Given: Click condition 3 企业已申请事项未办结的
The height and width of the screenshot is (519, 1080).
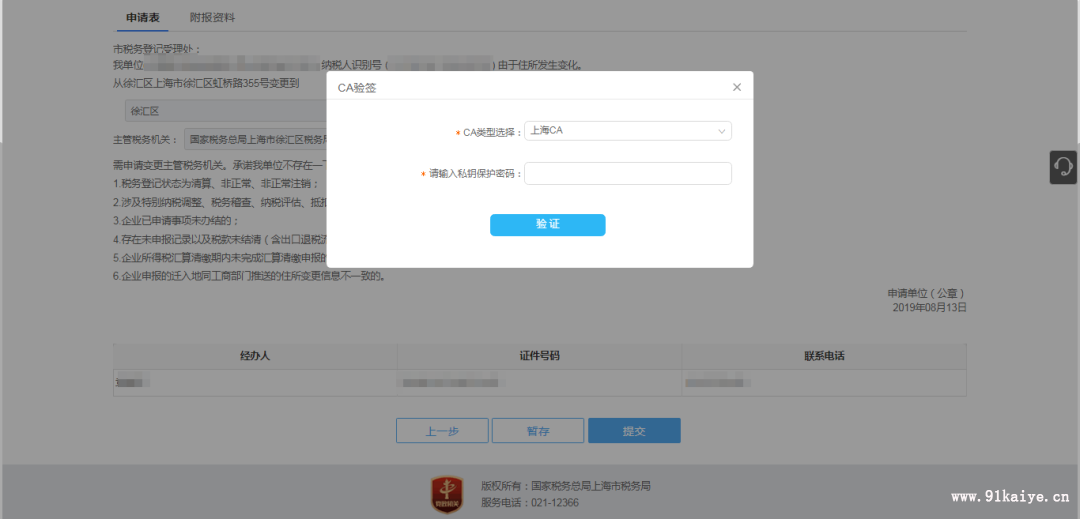Looking at the screenshot, I should coord(176,220).
